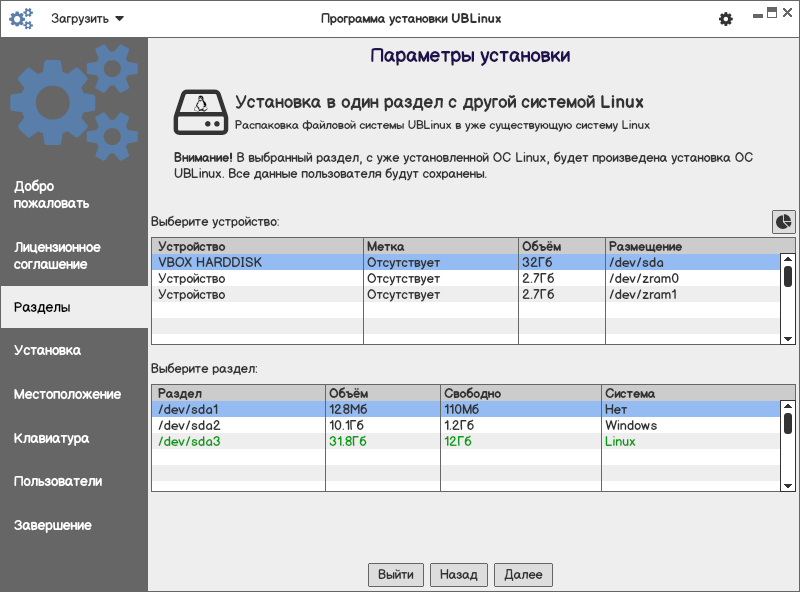Click the device table Объём column header
Viewport: 800px width, 592px height.
click(562, 246)
